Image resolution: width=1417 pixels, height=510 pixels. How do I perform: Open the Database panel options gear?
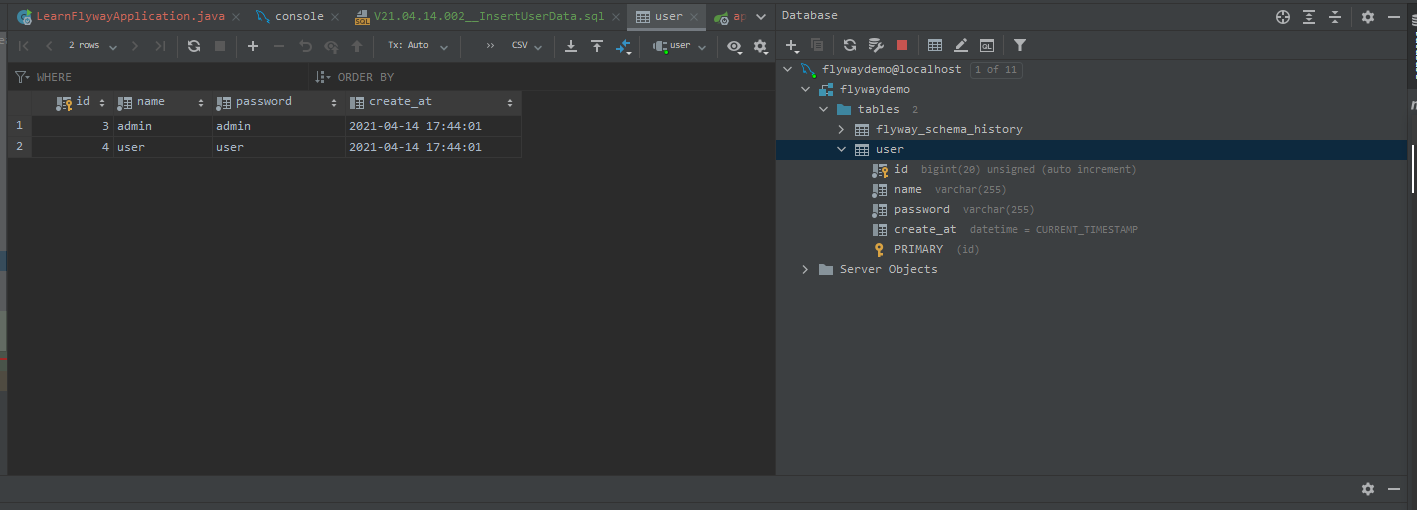pyautogui.click(x=1368, y=17)
